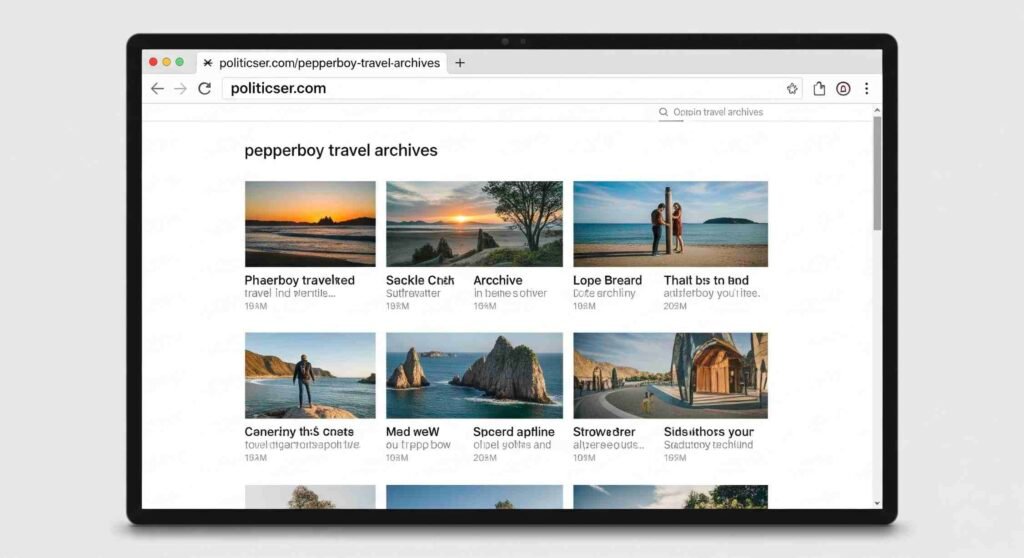Click the magnifier icon in the page search
Image resolution: width=1024 pixels, height=558 pixels.
click(x=663, y=112)
